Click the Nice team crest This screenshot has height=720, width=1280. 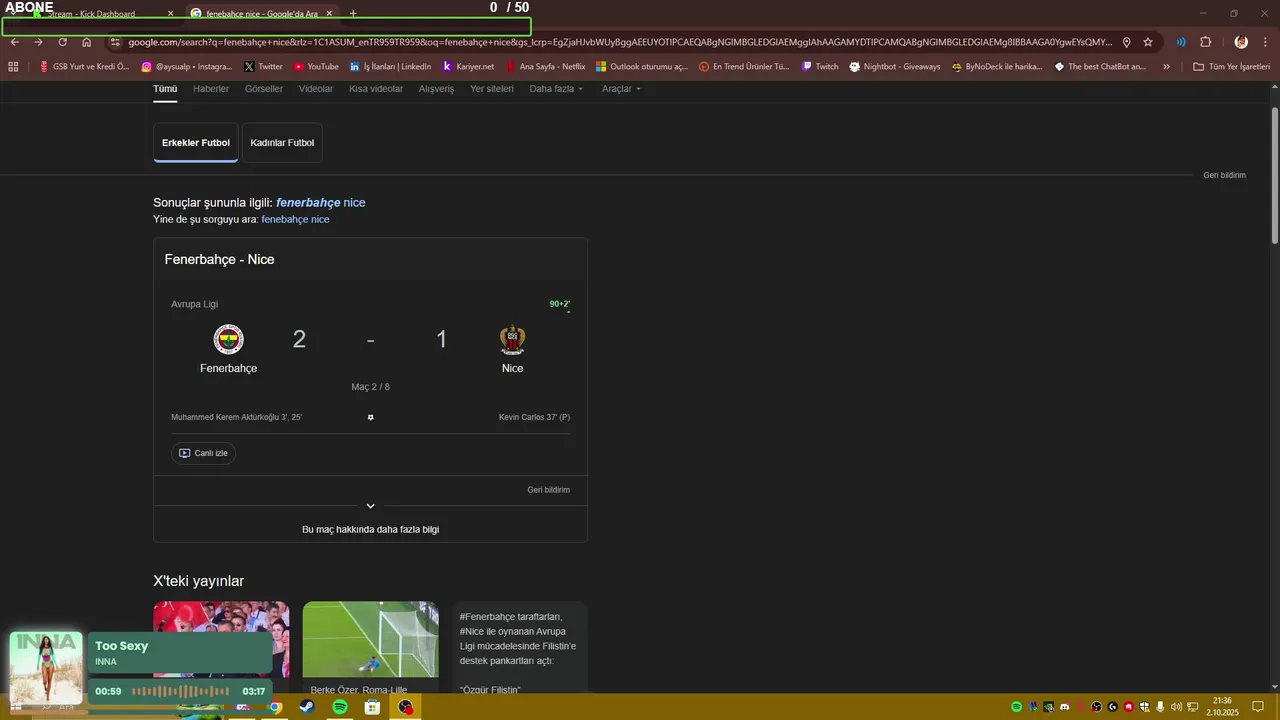(513, 340)
